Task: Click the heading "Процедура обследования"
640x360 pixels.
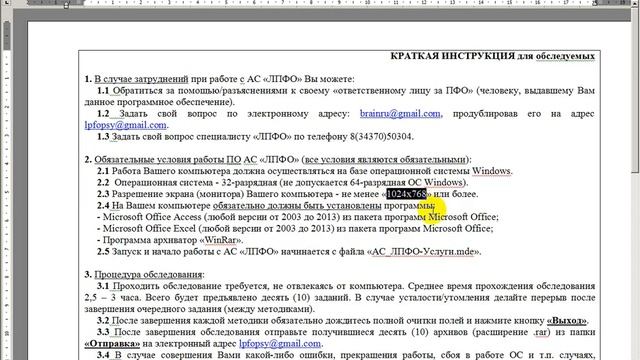Action: coord(148,274)
